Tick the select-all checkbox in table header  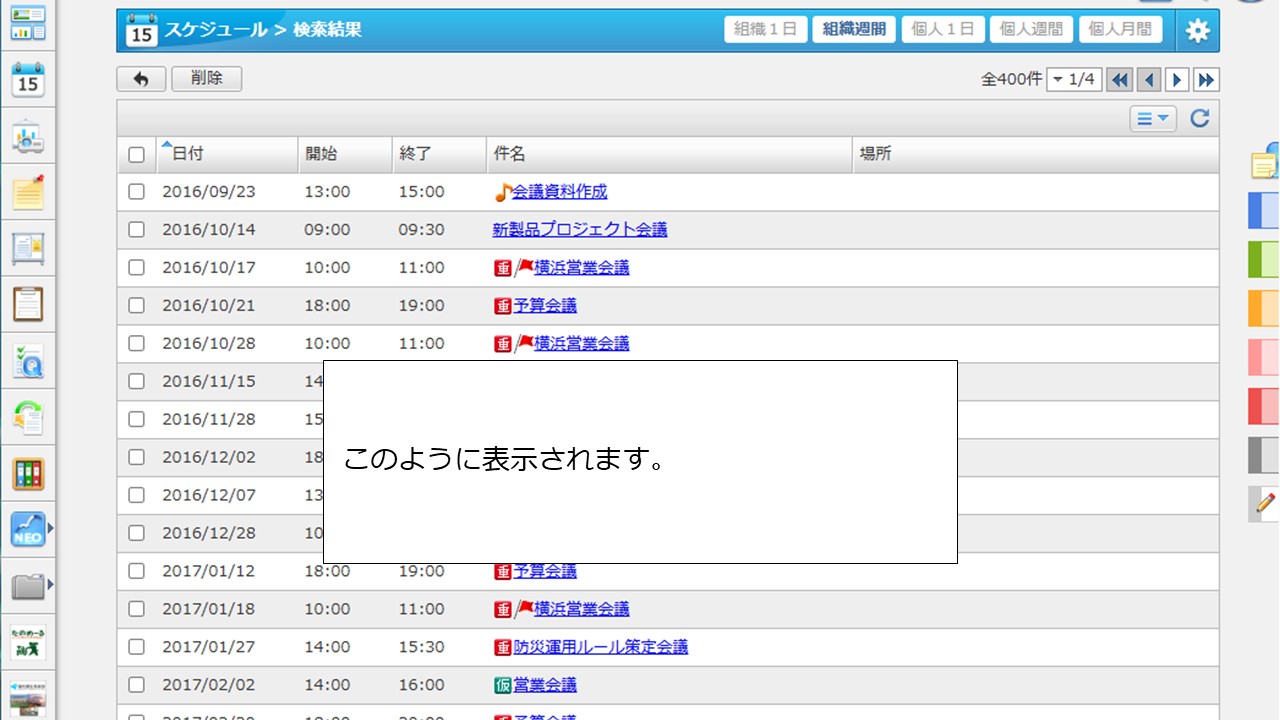136,154
